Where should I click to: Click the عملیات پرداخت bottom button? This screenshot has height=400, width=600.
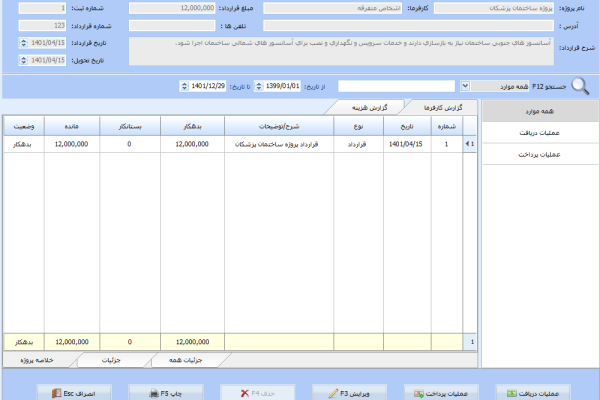pyautogui.click(x=441, y=393)
